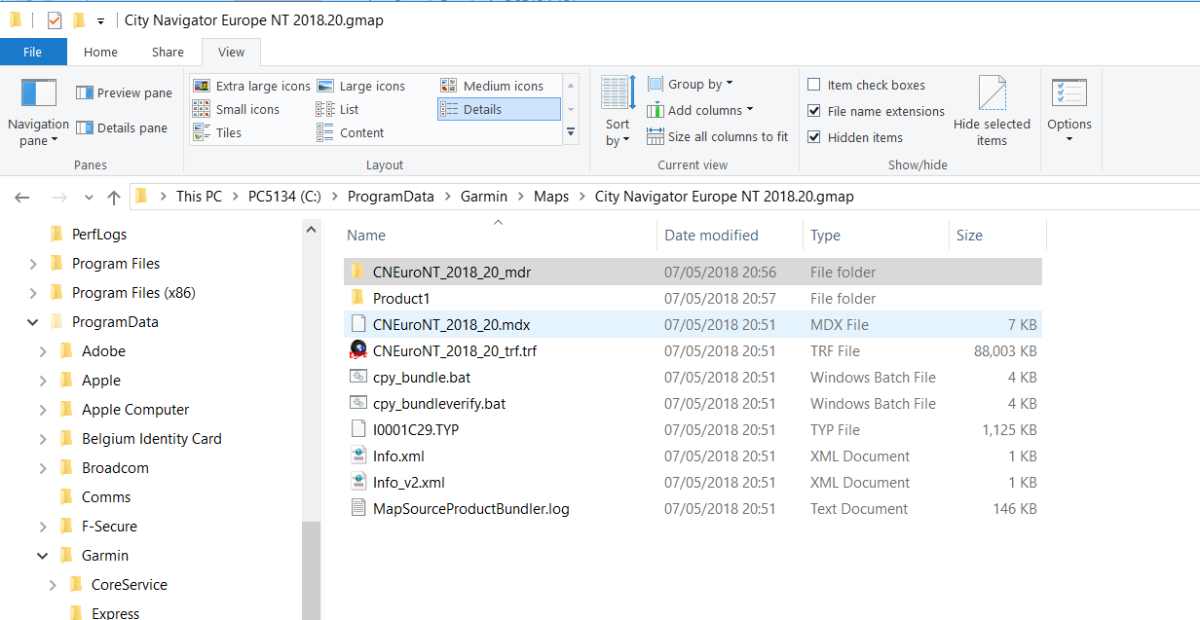
Task: Switch layout to Small icons
Action: coord(237,109)
